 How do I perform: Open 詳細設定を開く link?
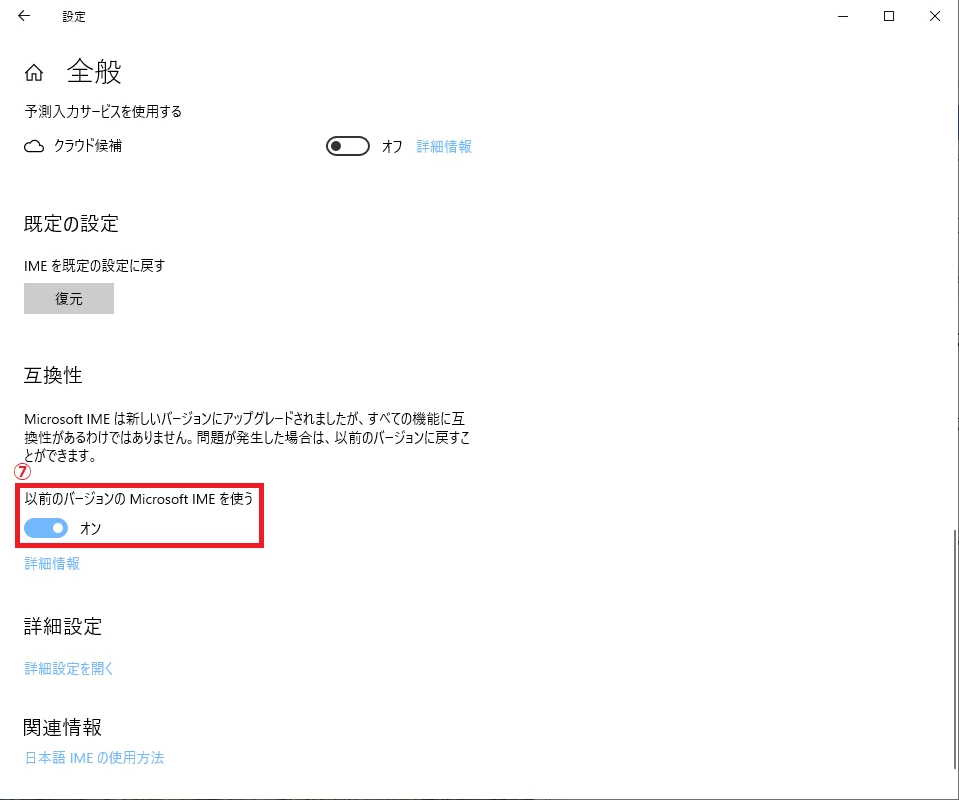(69, 669)
